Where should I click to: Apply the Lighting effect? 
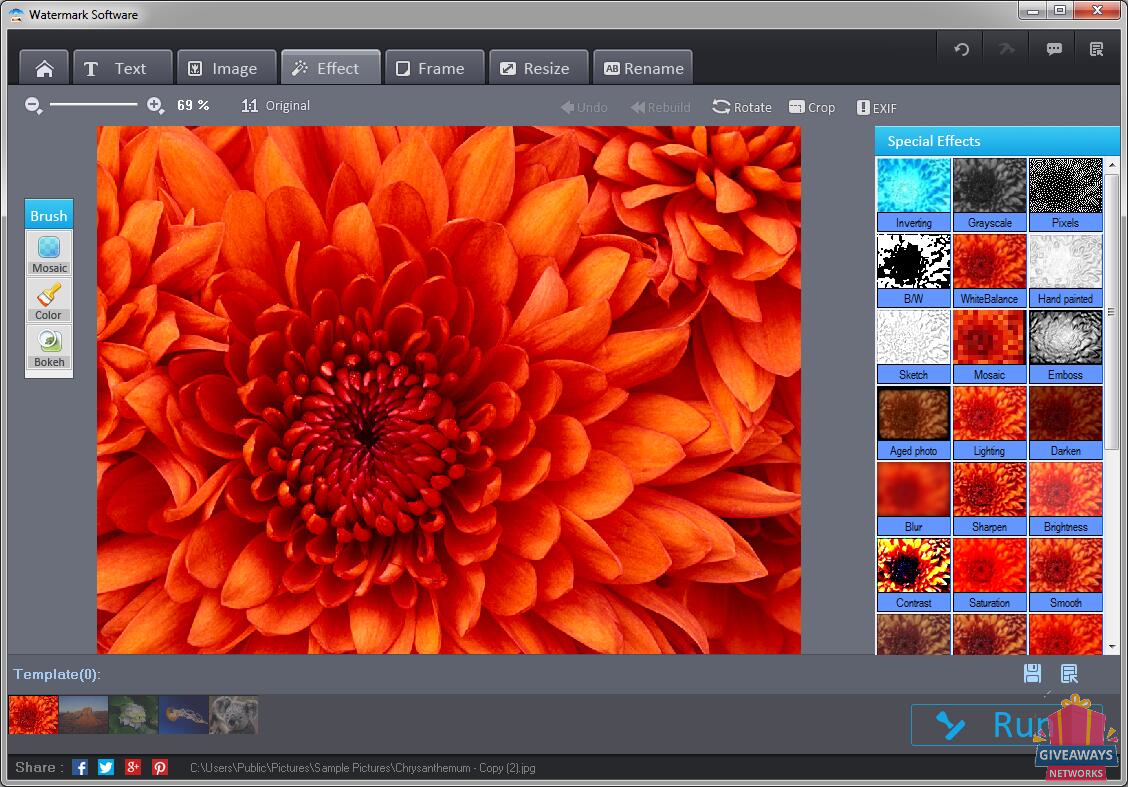(990, 422)
